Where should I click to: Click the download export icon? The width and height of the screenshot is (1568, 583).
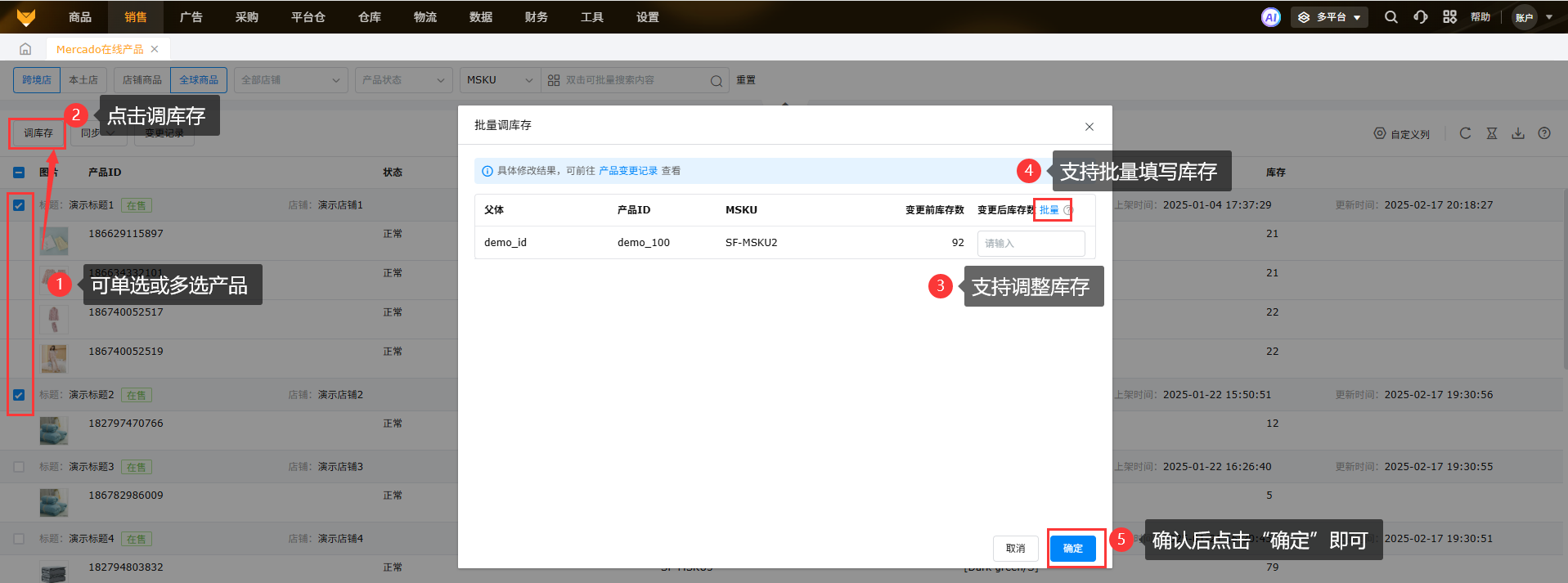[x=1518, y=133]
